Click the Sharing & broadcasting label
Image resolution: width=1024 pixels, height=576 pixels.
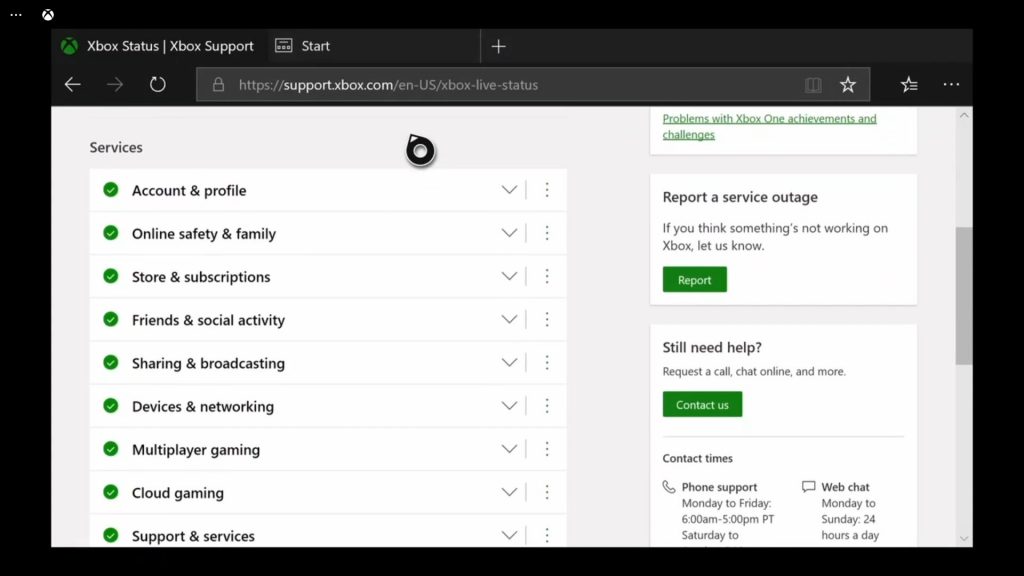208,363
